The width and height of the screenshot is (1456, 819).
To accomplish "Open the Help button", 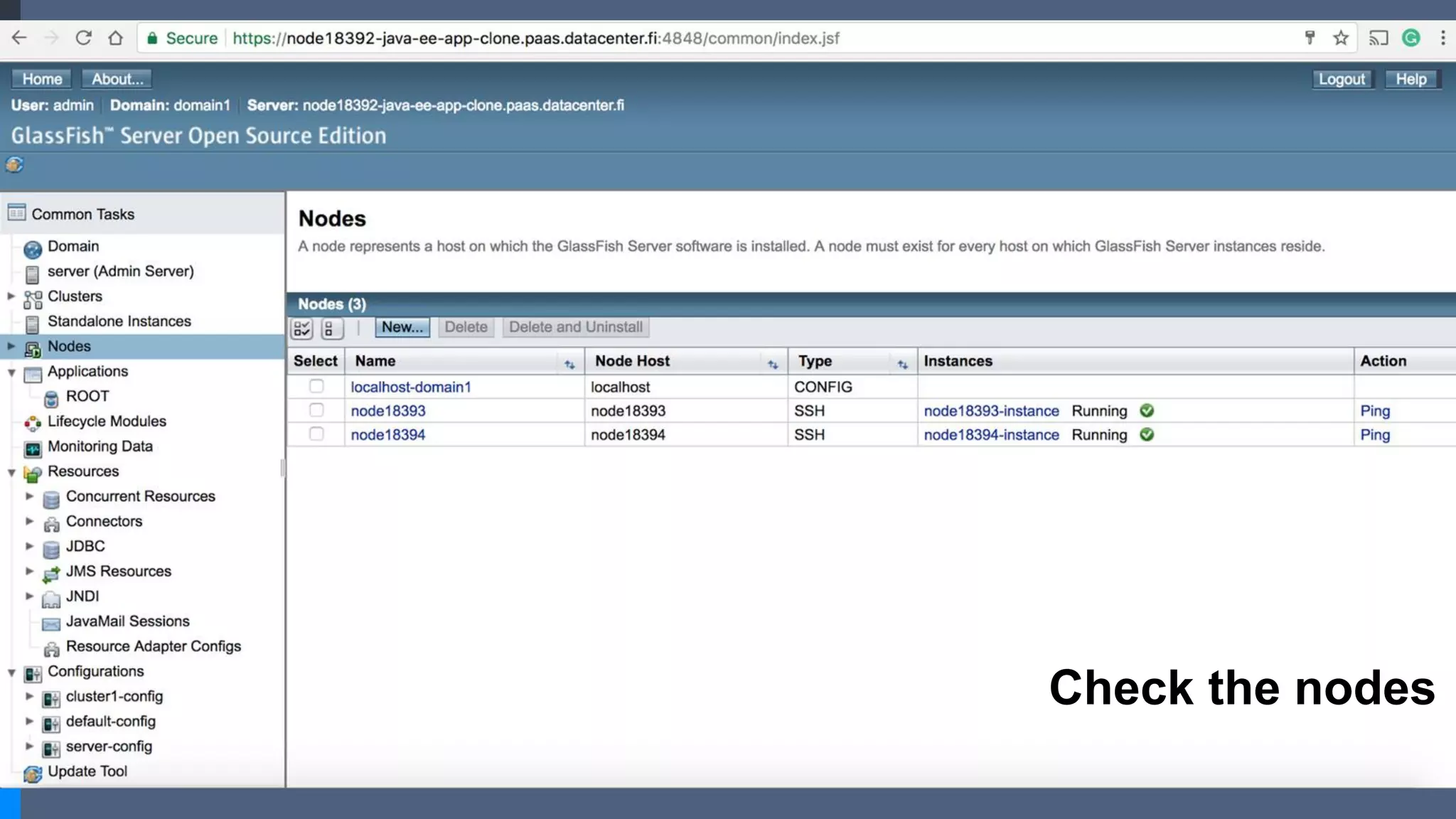I will pos(1412,79).
